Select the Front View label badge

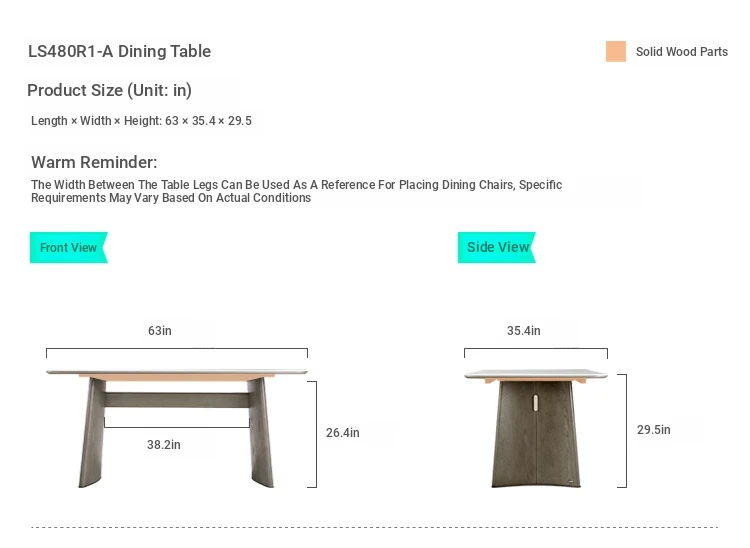tap(68, 248)
